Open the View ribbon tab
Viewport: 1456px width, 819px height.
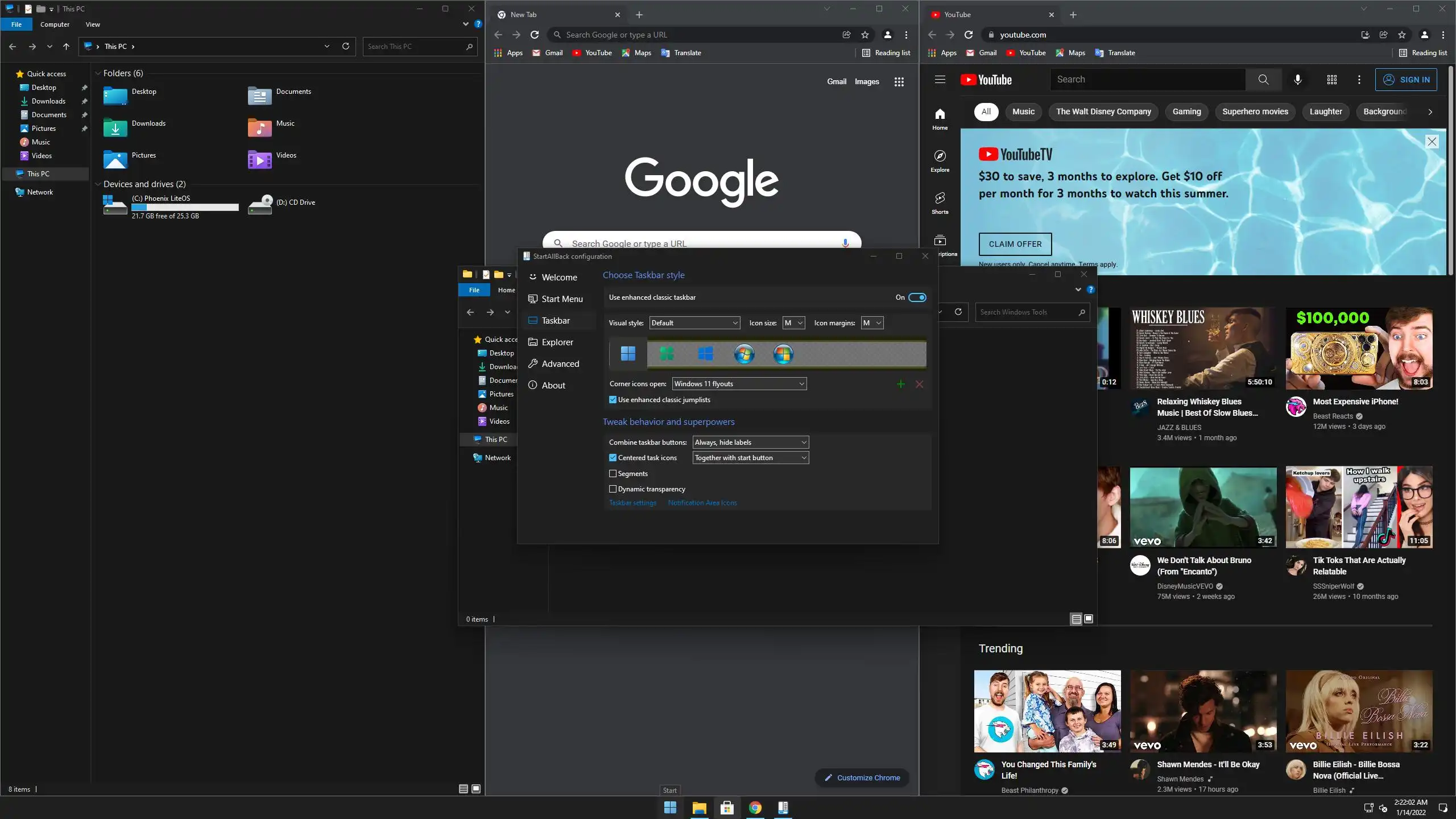93,24
